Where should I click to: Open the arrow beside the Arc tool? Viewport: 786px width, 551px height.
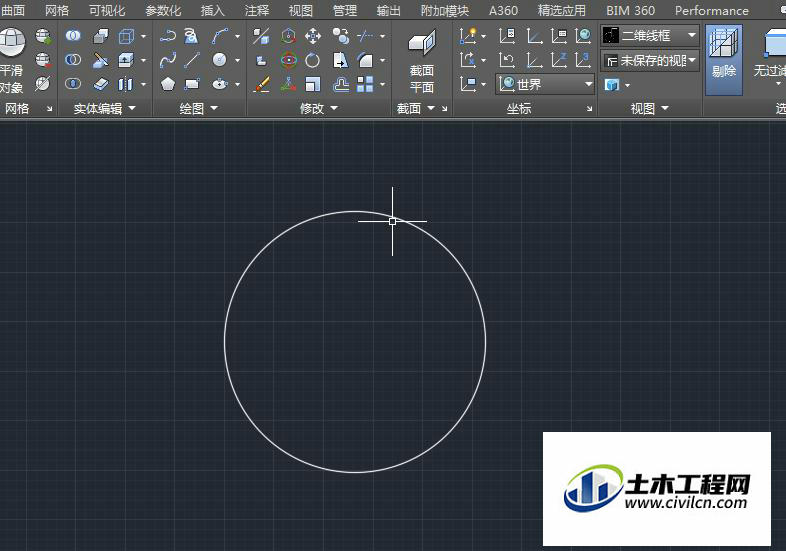click(x=237, y=36)
